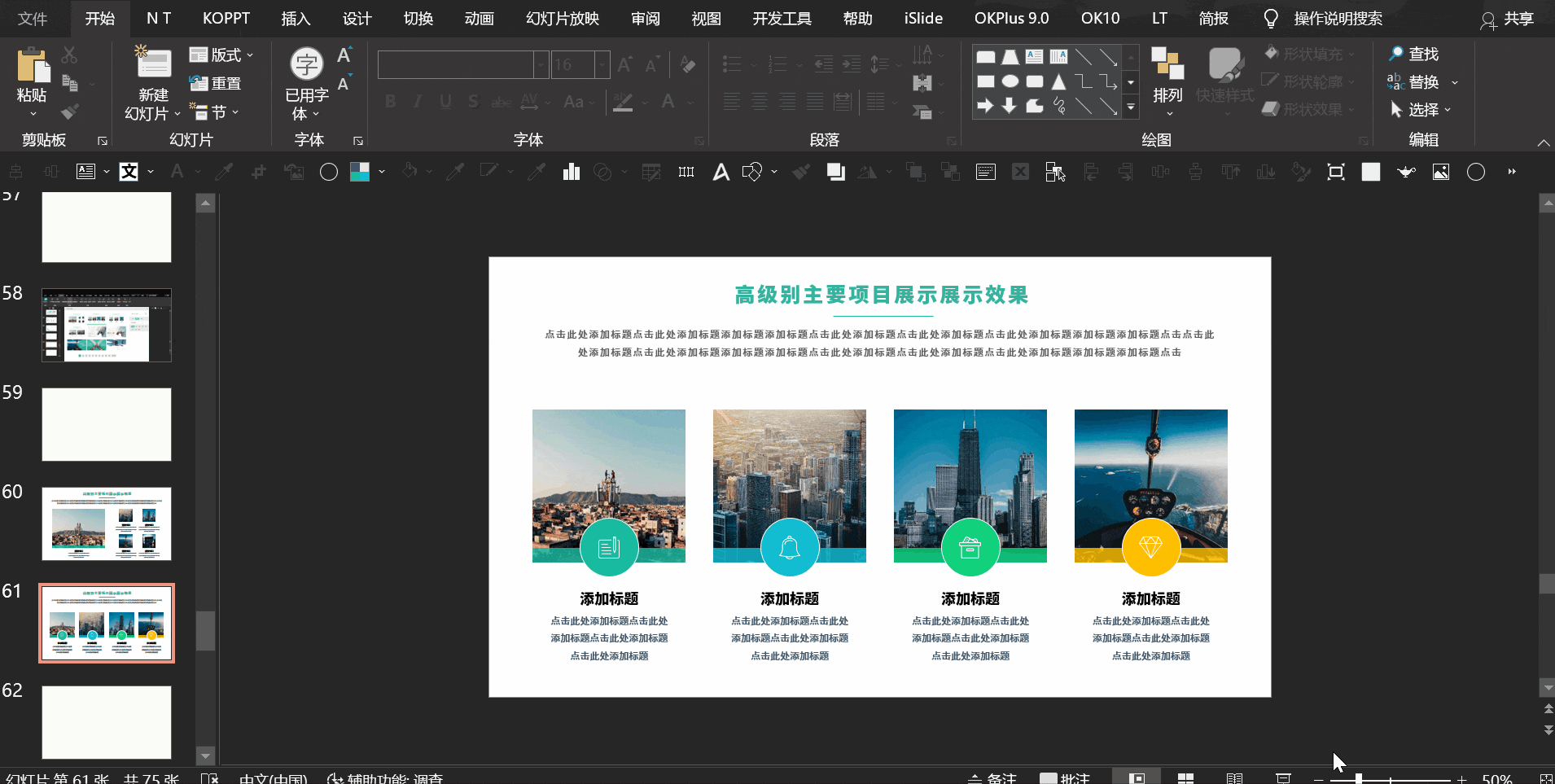The width and height of the screenshot is (1555, 784).
Task: Click the bar chart icon in quick toolbar
Action: (x=571, y=172)
